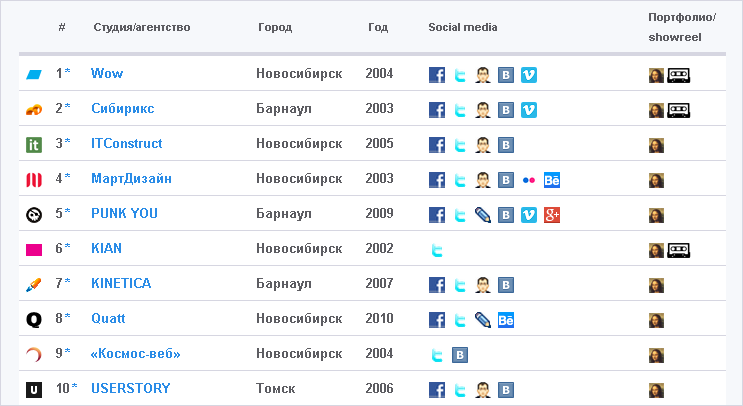Click МартДизайн Flickr dots icon
The height and width of the screenshot is (406, 743).
(529, 180)
